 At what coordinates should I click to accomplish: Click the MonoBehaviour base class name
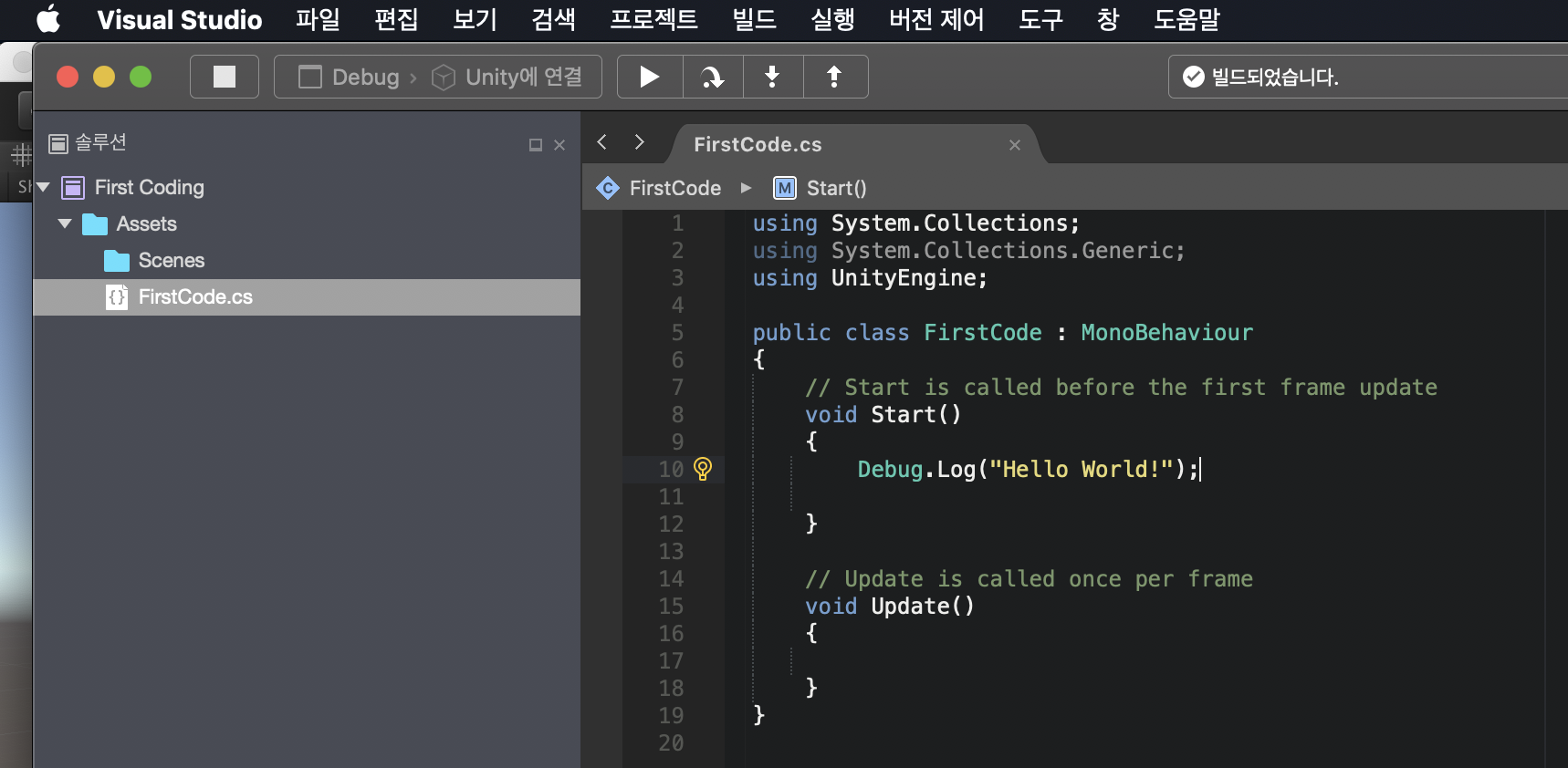tap(1166, 332)
